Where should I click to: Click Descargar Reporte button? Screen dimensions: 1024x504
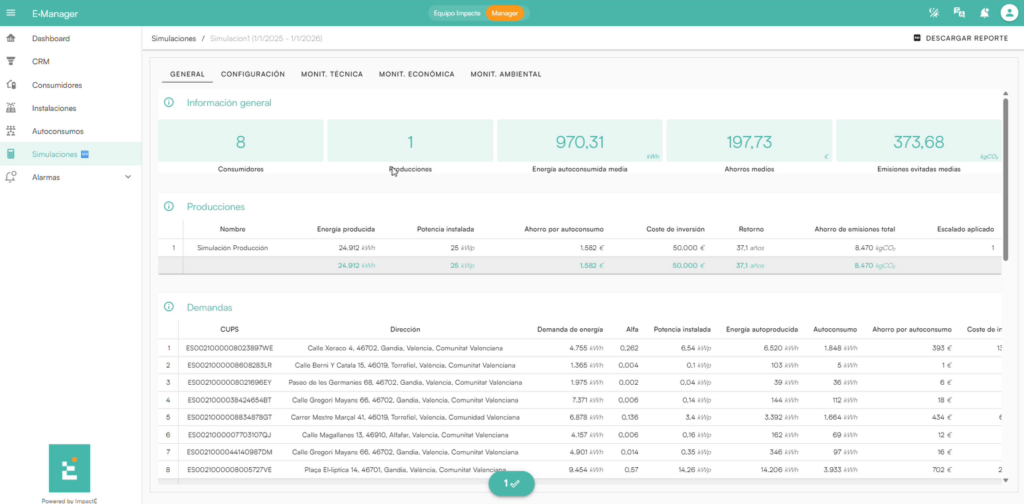pyautogui.click(x=960, y=38)
